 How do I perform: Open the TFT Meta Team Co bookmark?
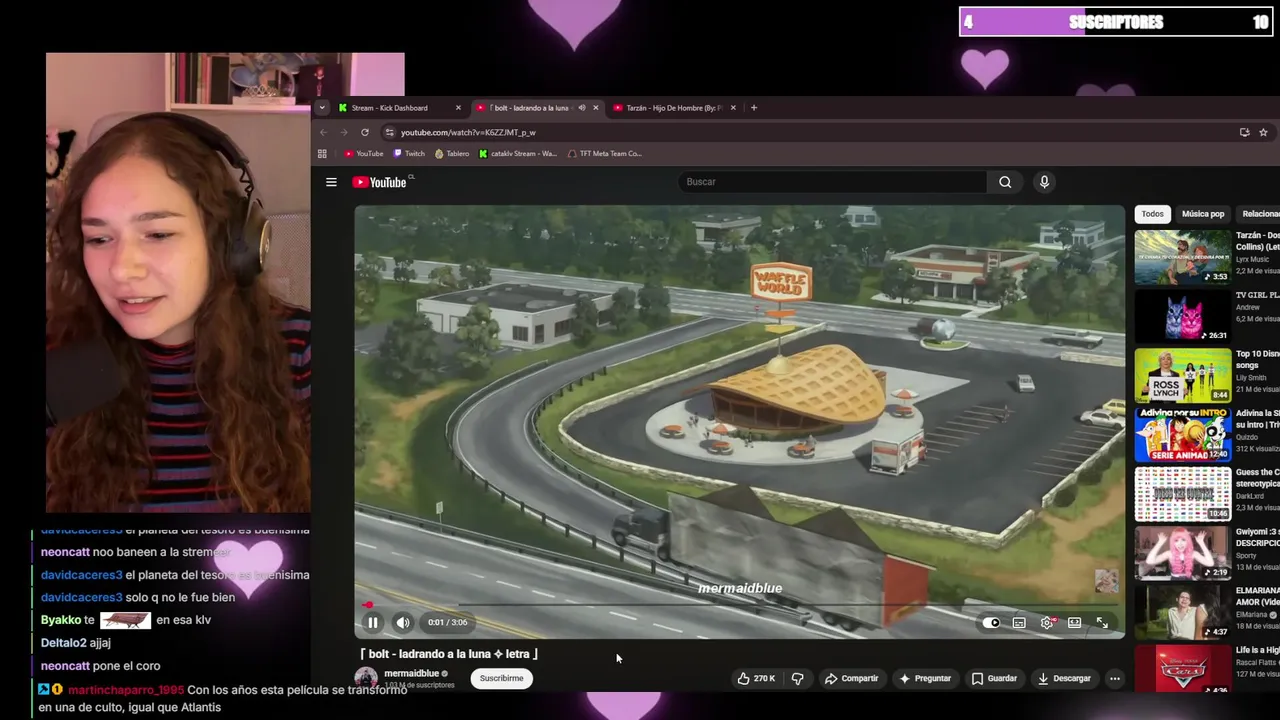coord(604,154)
